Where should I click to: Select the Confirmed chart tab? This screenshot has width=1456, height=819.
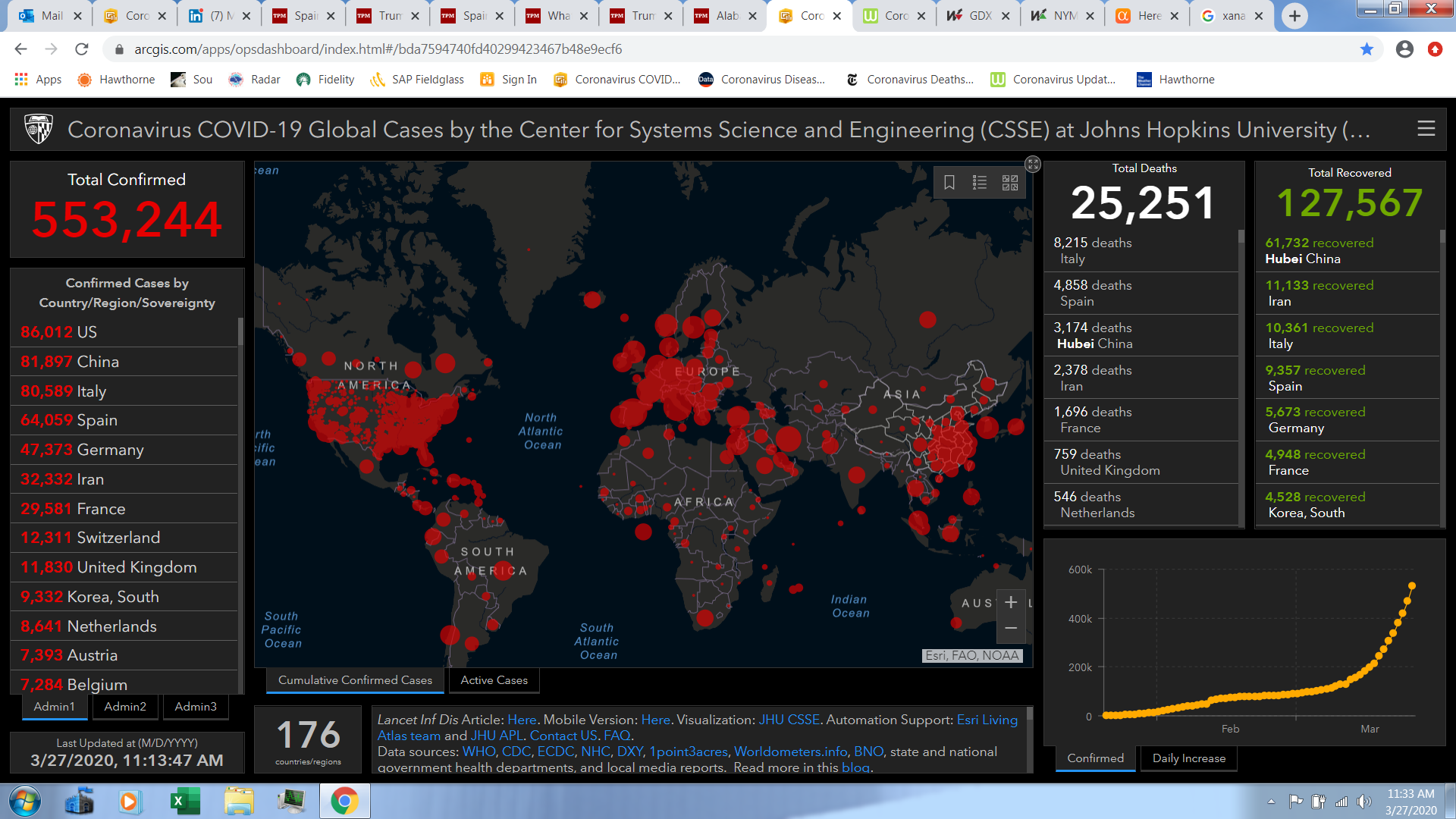tap(1096, 758)
